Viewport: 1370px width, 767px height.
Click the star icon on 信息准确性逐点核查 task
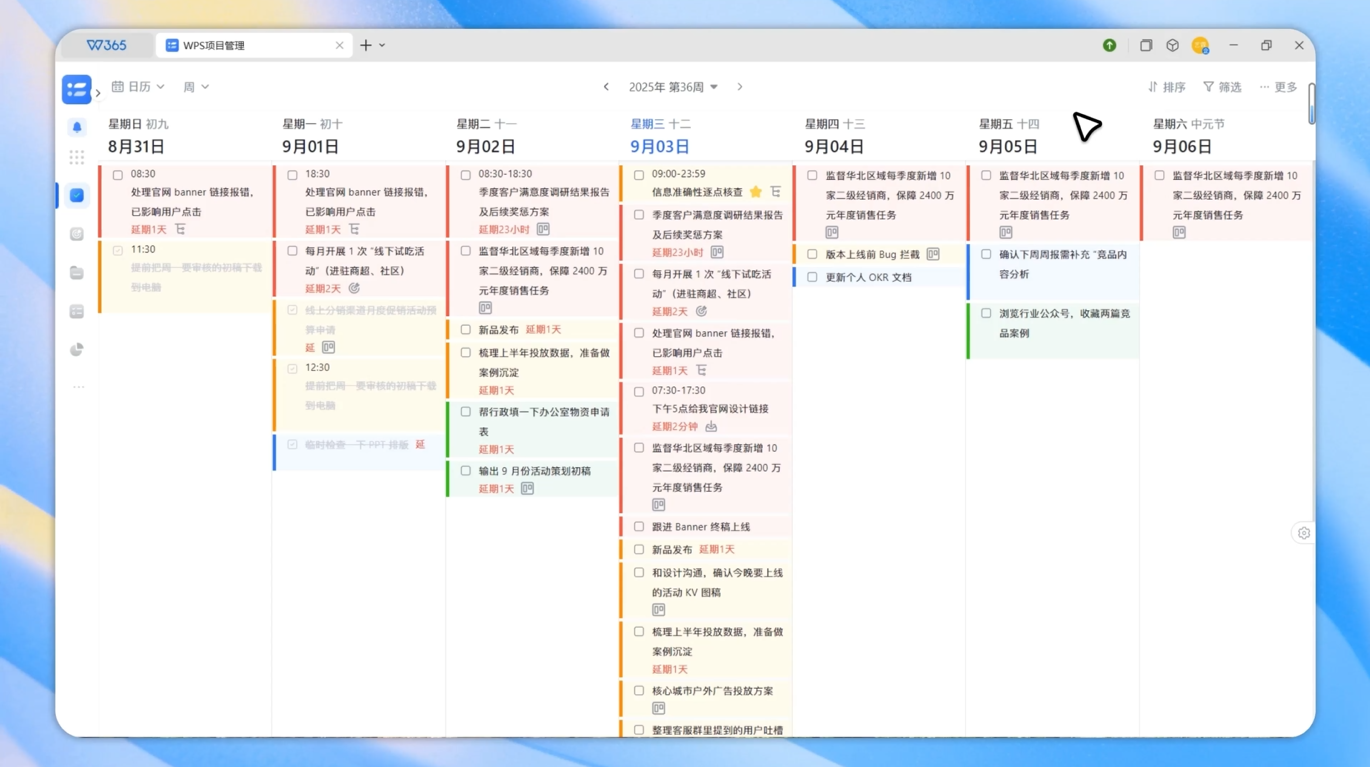pyautogui.click(x=756, y=192)
